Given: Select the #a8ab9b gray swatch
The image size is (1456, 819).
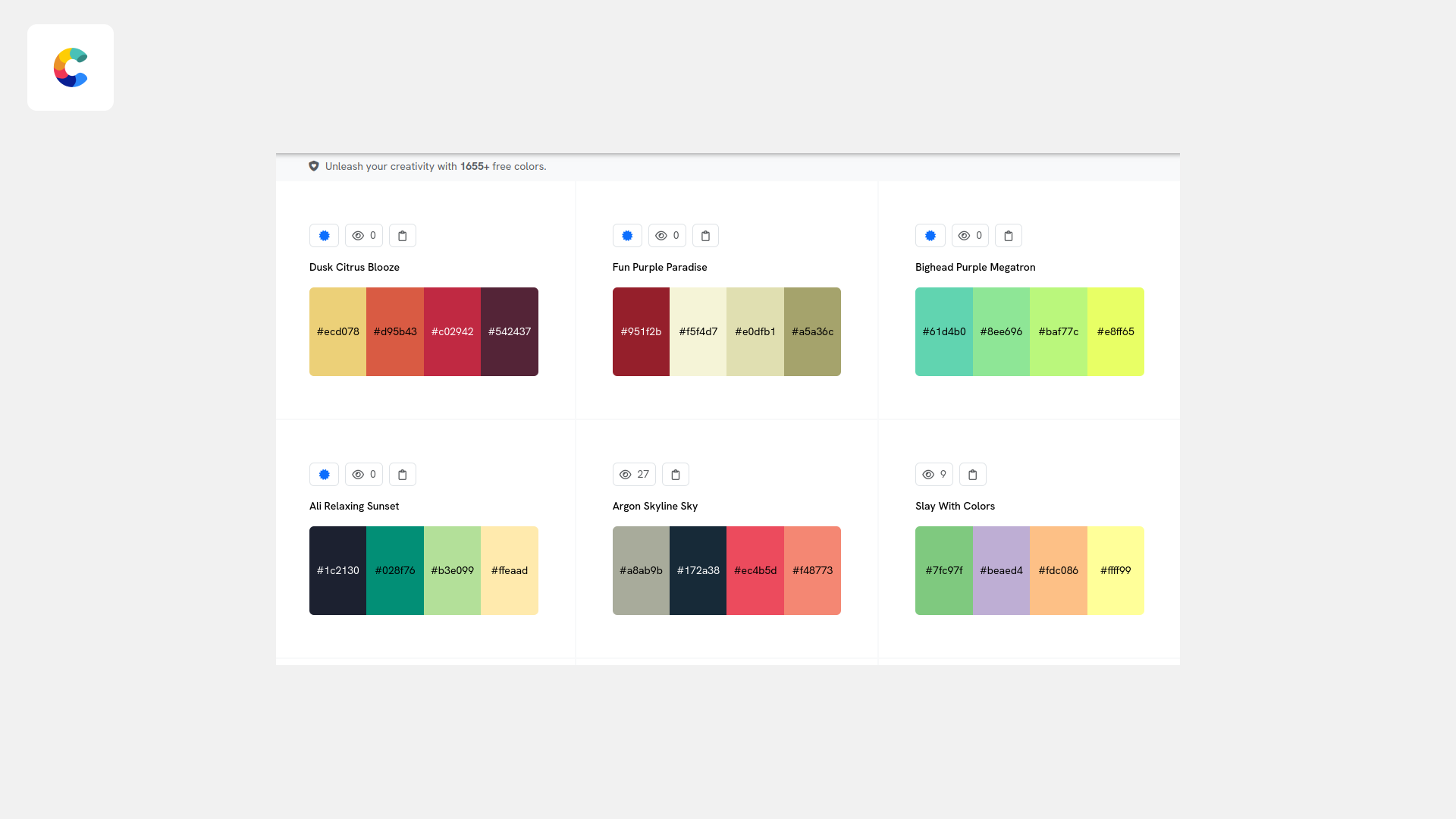Looking at the screenshot, I should pos(641,570).
